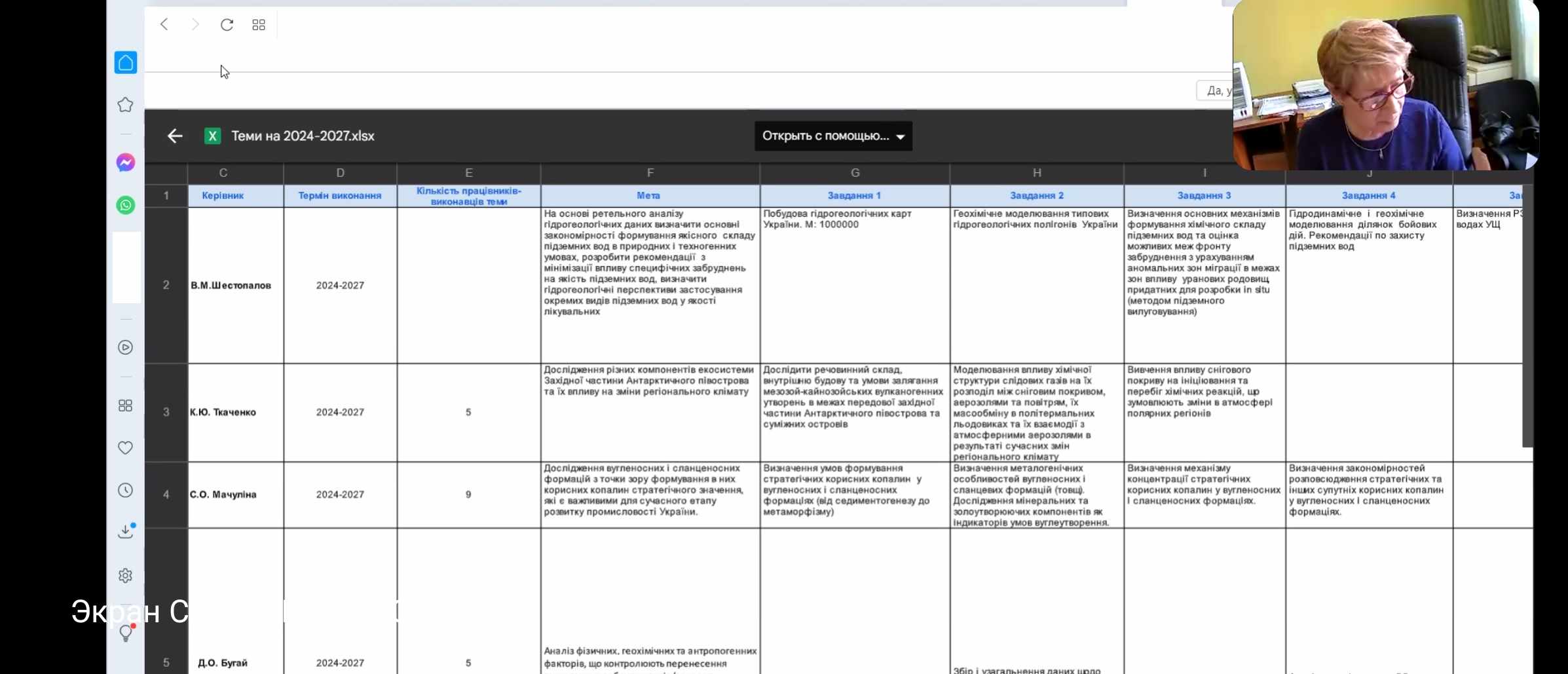Click the presenter's webcam thumbnail
Viewport: 1568px width, 674px height.
(1385, 85)
